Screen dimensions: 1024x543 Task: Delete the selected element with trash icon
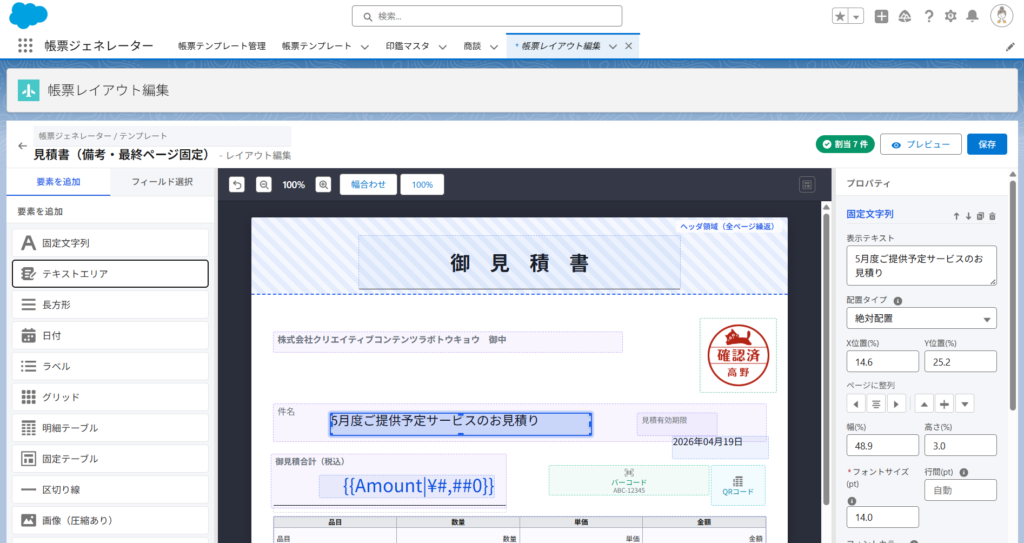coord(992,216)
